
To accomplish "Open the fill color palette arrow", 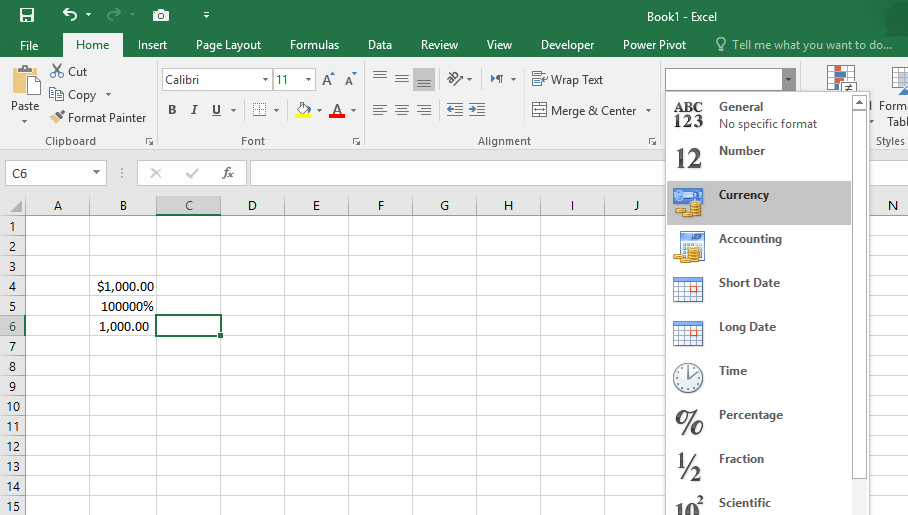I will pyautogui.click(x=319, y=110).
